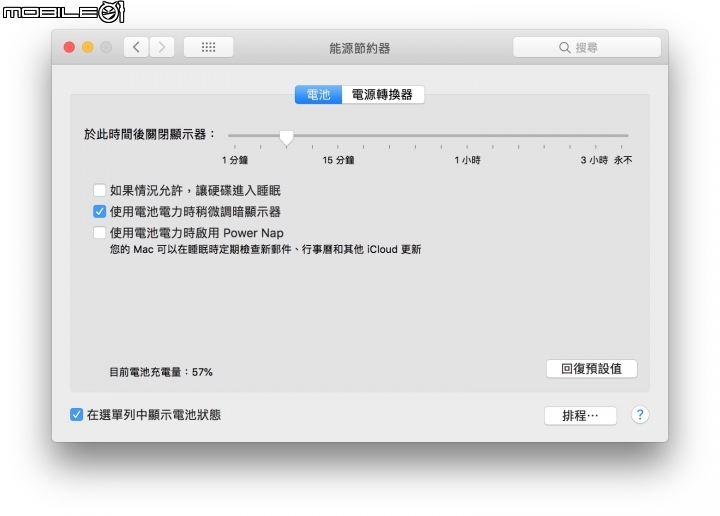Click the search field 搜尋

pos(587,47)
